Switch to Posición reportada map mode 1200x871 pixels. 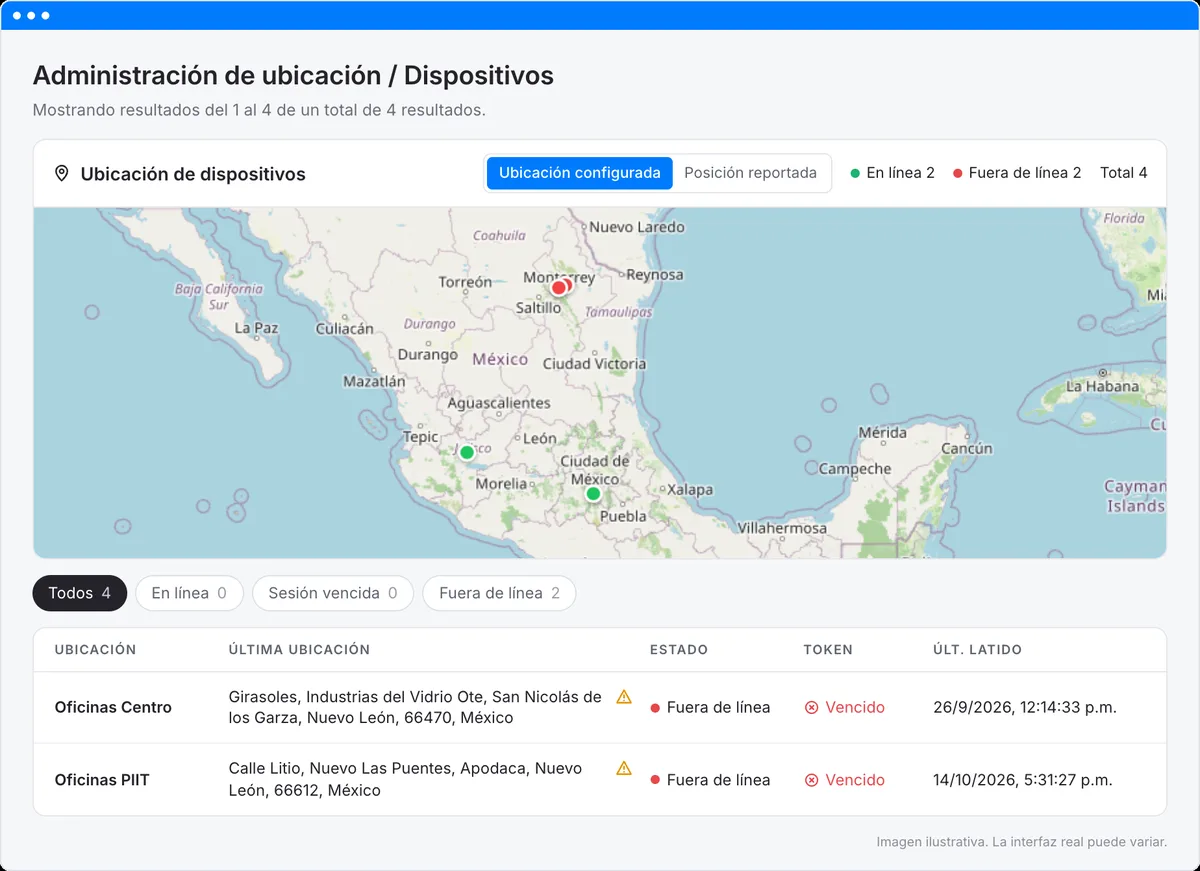point(751,173)
